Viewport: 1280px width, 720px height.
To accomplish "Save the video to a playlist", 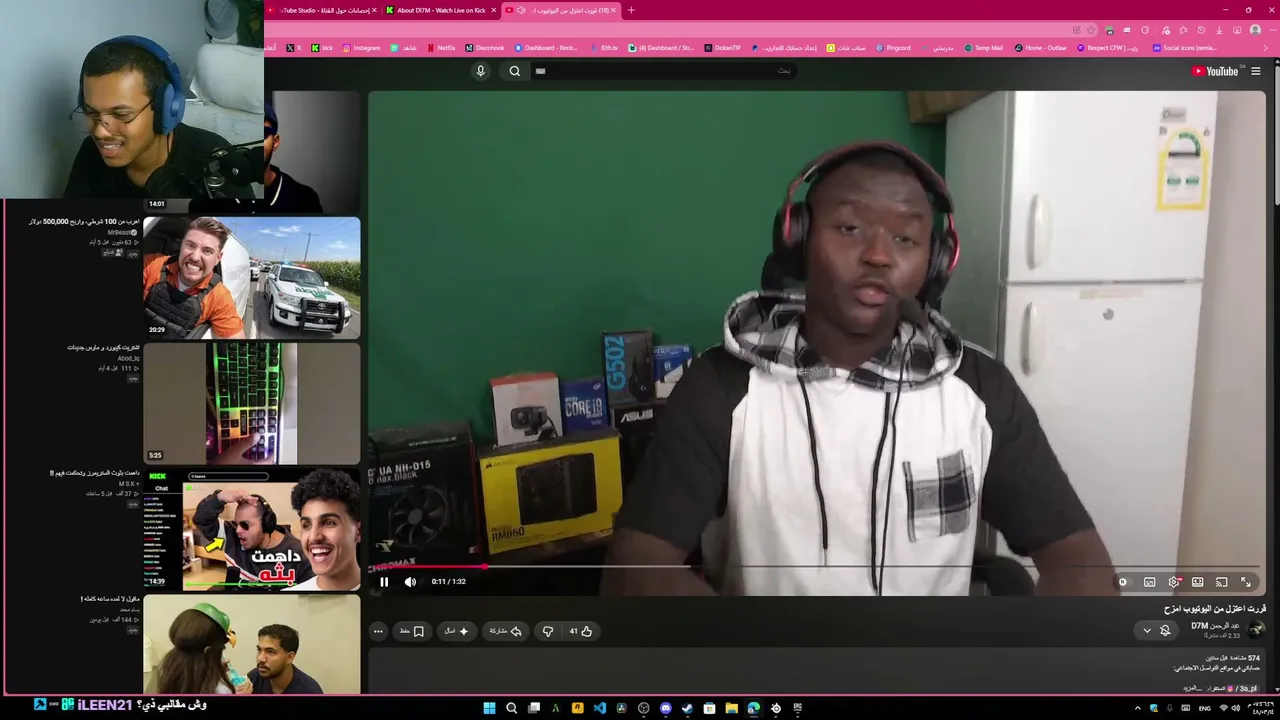I will click(x=412, y=631).
